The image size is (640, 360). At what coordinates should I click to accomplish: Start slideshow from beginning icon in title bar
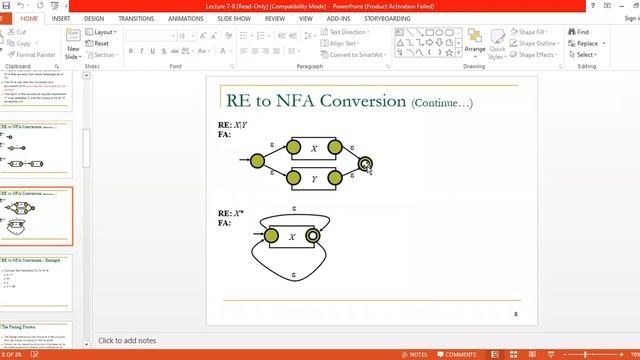[55, 6]
